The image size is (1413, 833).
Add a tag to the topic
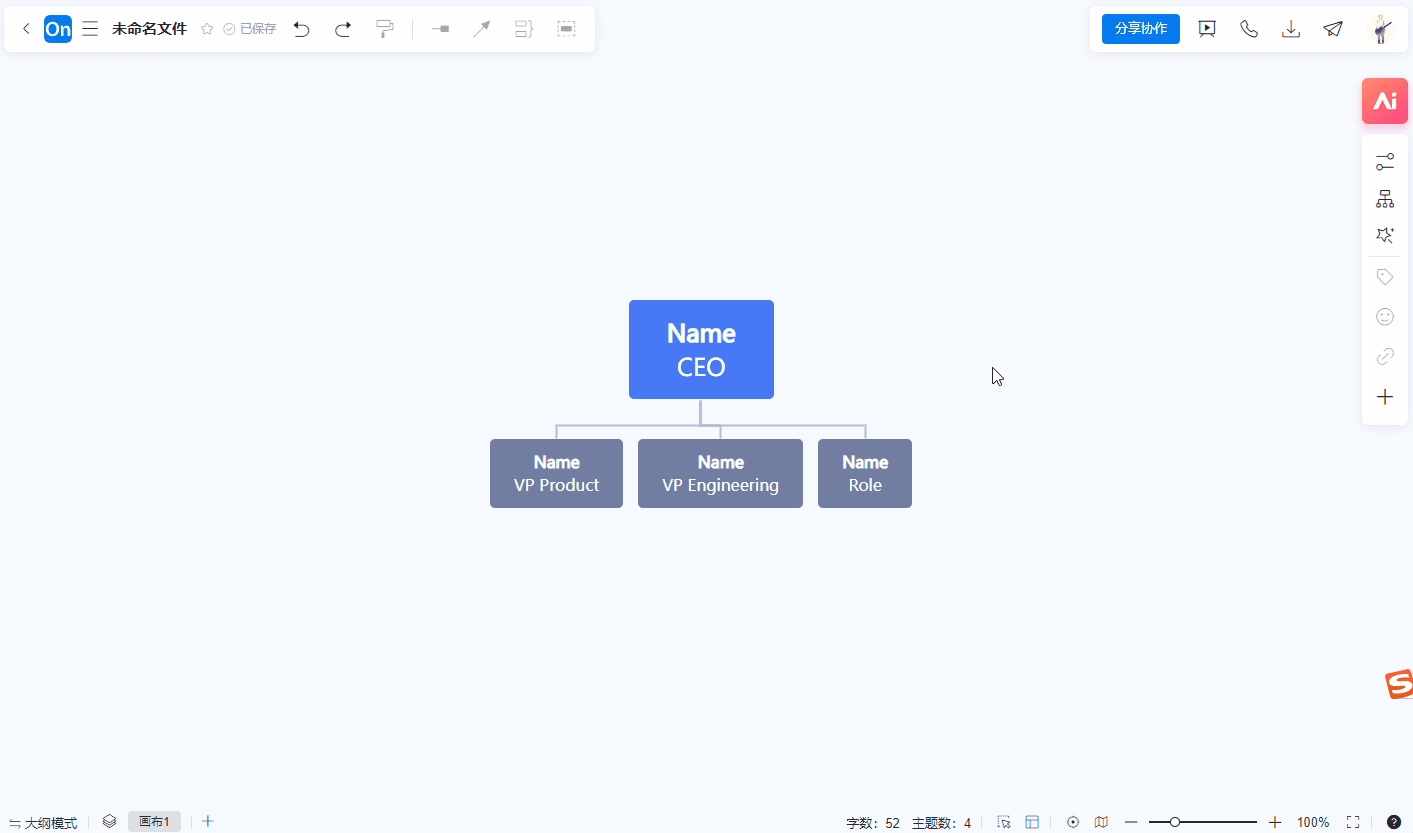(1385, 277)
